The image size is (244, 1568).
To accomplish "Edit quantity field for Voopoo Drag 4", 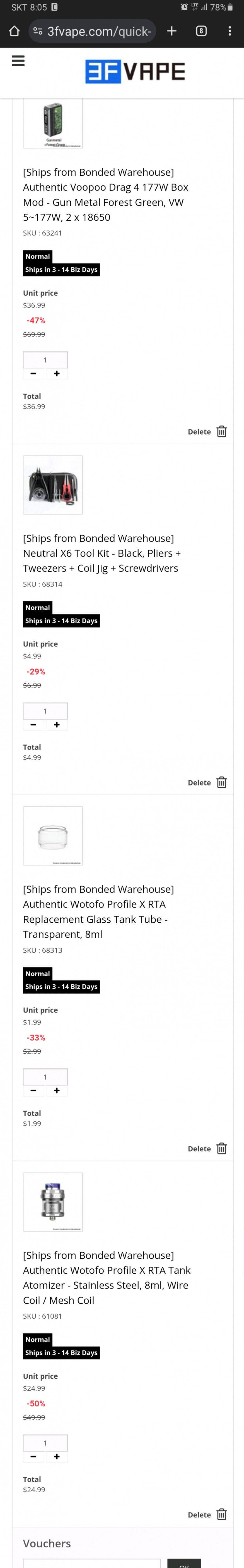I will click(45, 360).
